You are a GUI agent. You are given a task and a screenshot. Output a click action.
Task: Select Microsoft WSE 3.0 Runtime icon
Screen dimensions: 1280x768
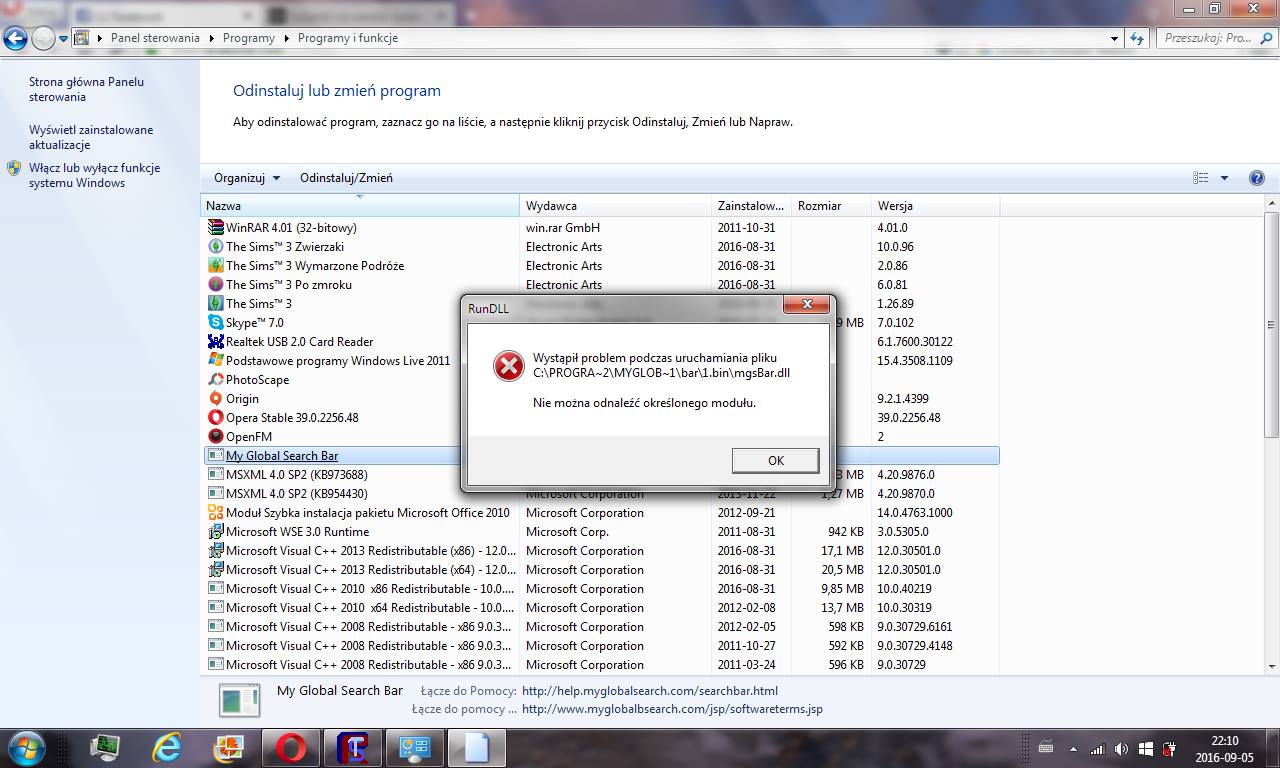pyautogui.click(x=215, y=532)
